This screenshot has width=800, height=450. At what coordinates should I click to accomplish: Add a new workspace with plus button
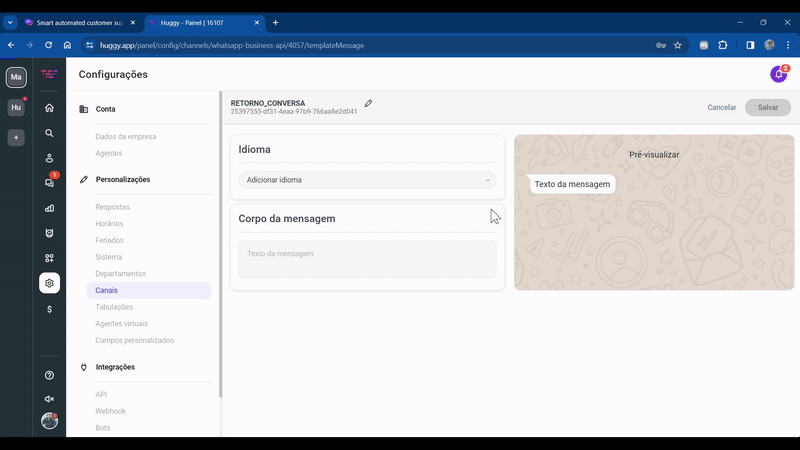click(x=16, y=138)
